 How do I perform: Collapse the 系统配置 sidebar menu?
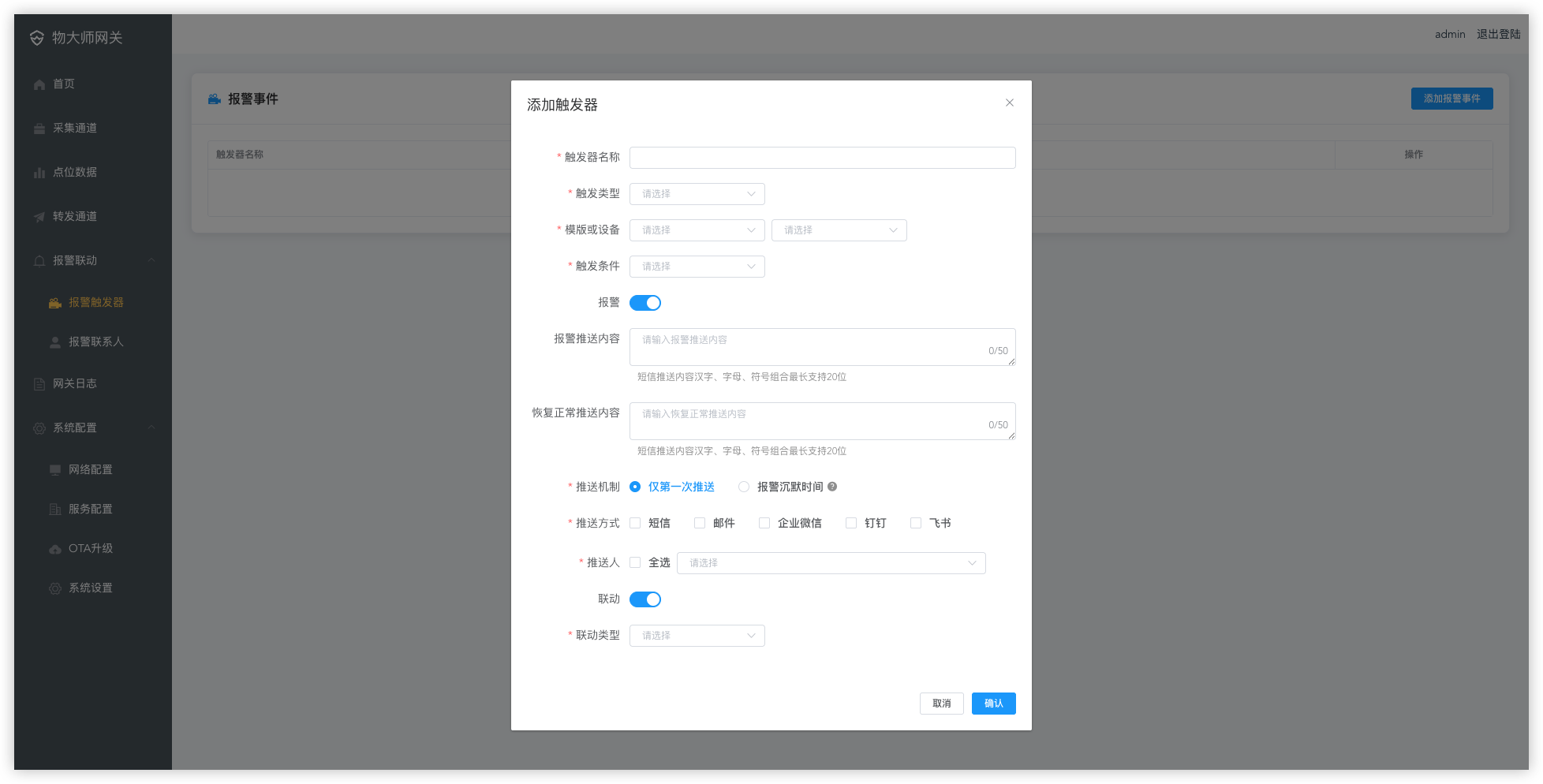[151, 427]
